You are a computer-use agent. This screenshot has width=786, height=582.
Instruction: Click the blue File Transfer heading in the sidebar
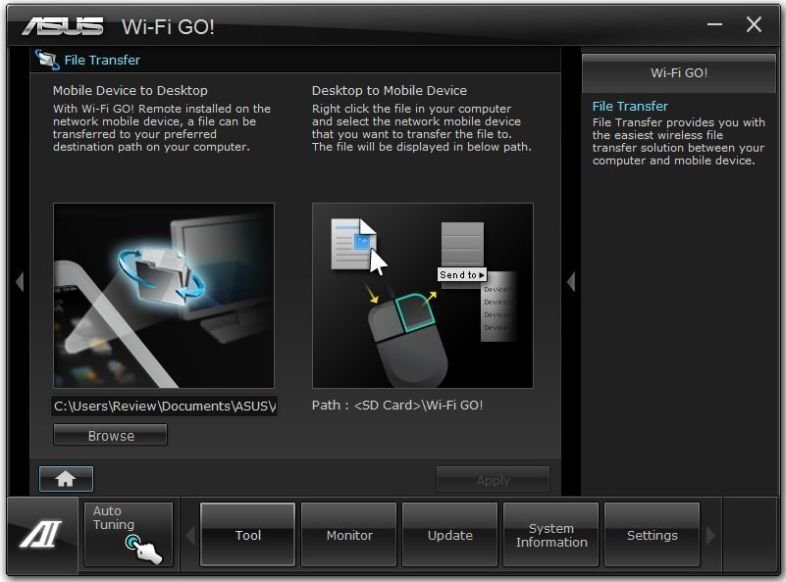click(x=630, y=106)
